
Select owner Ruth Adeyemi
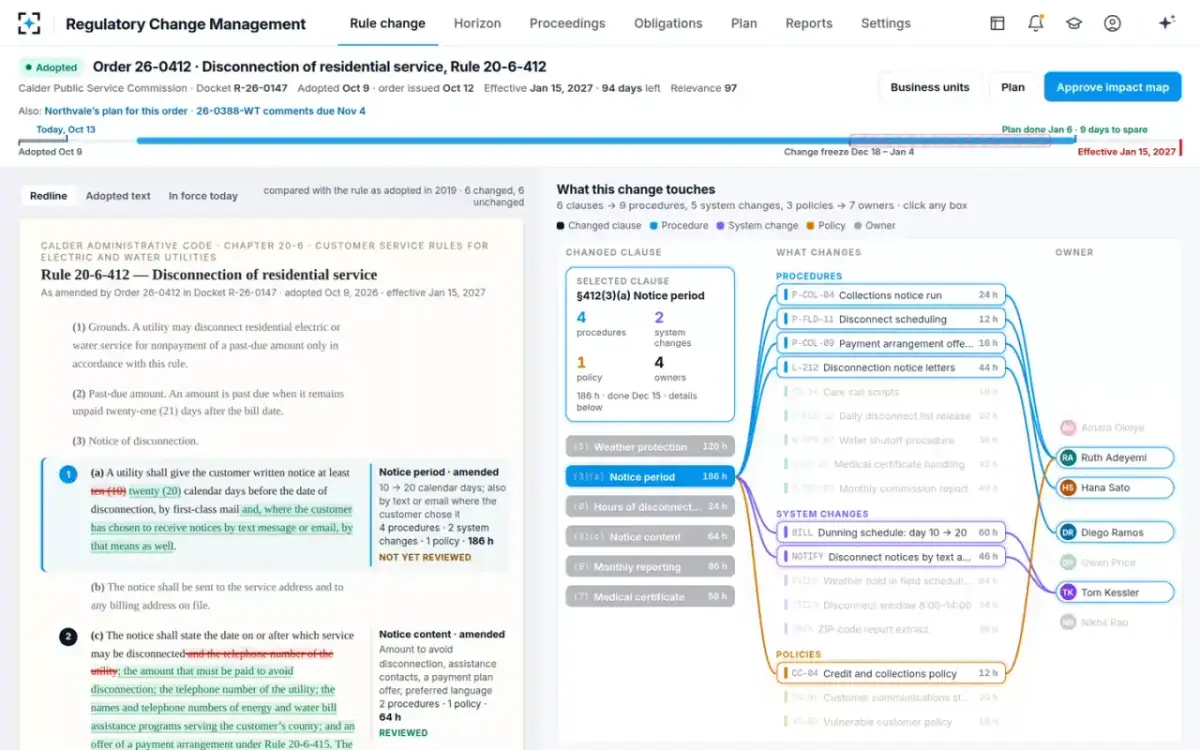pos(1114,458)
